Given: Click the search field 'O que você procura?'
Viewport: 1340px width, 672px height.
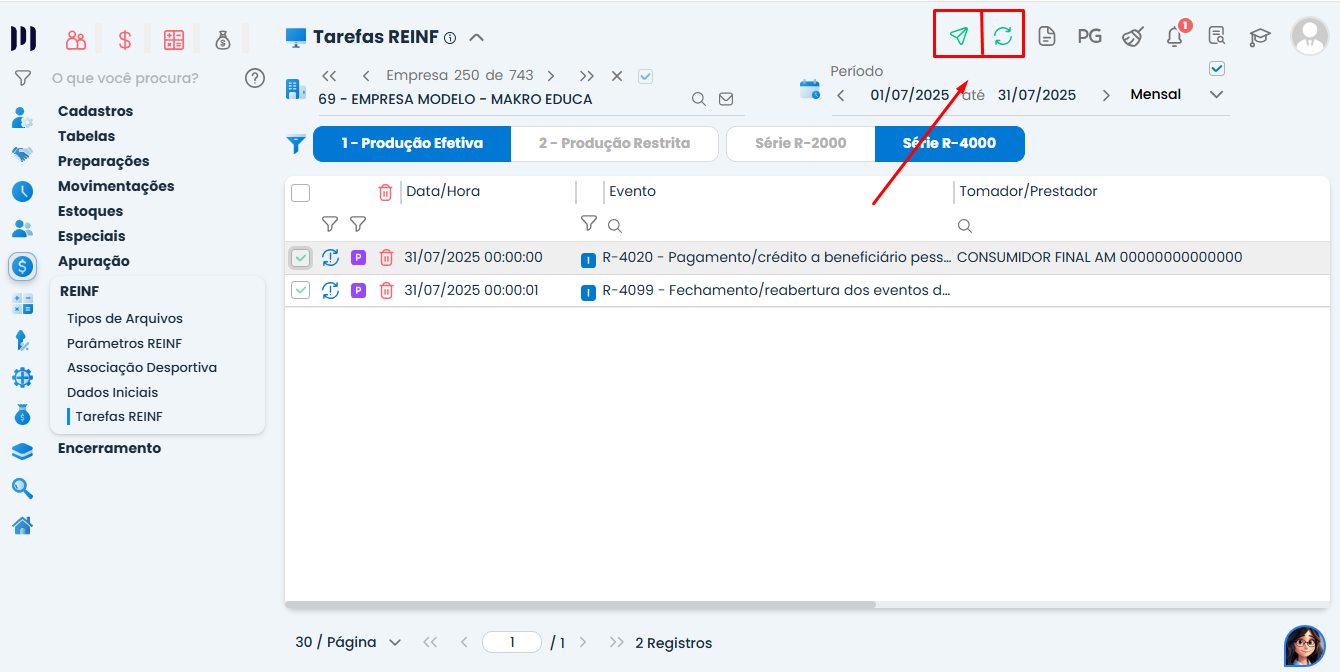Looking at the screenshot, I should 140,78.
